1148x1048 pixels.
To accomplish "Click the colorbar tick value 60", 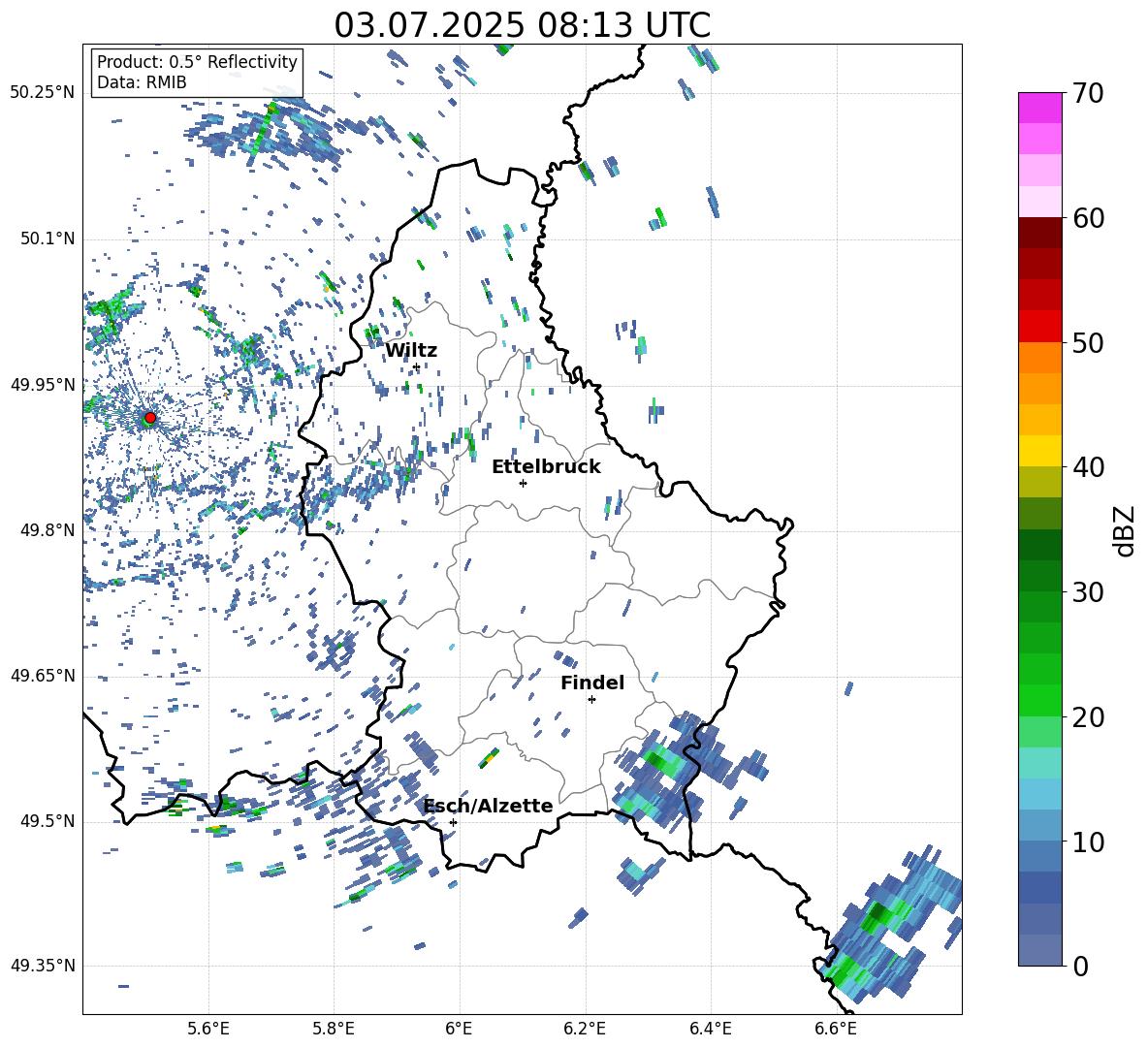I will tap(1089, 218).
